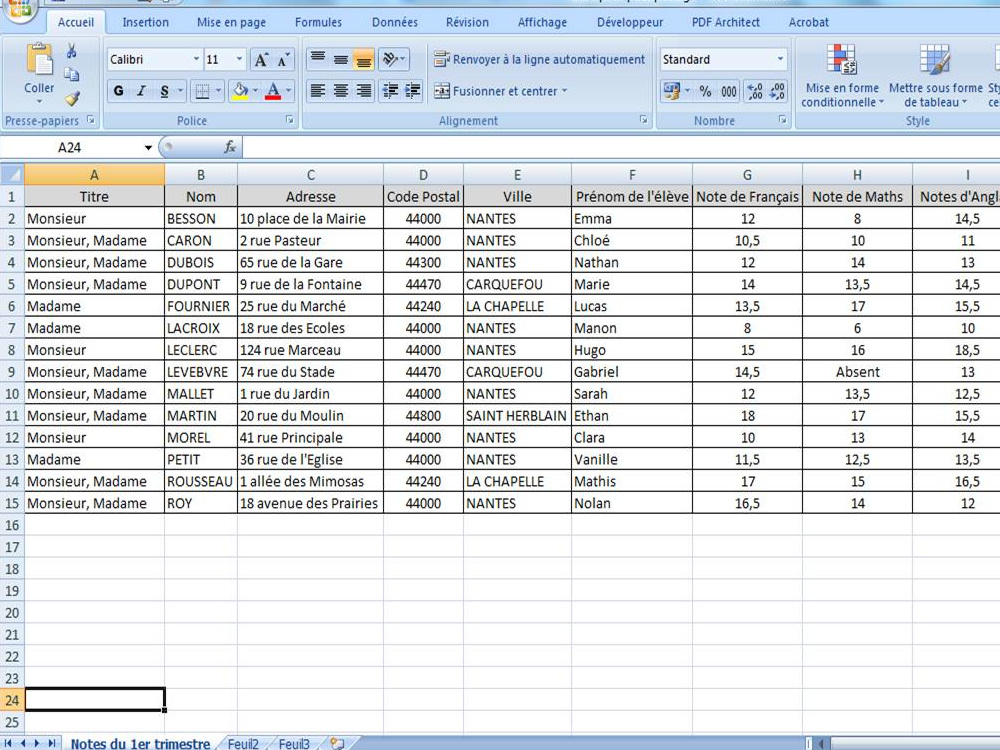The image size is (1000, 750).
Task: Click the add decimal place icon
Action: tap(755, 91)
